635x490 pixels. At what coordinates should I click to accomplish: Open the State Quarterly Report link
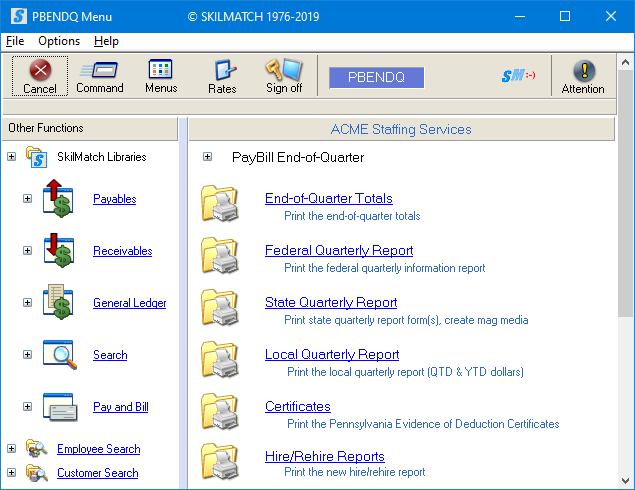tap(331, 303)
